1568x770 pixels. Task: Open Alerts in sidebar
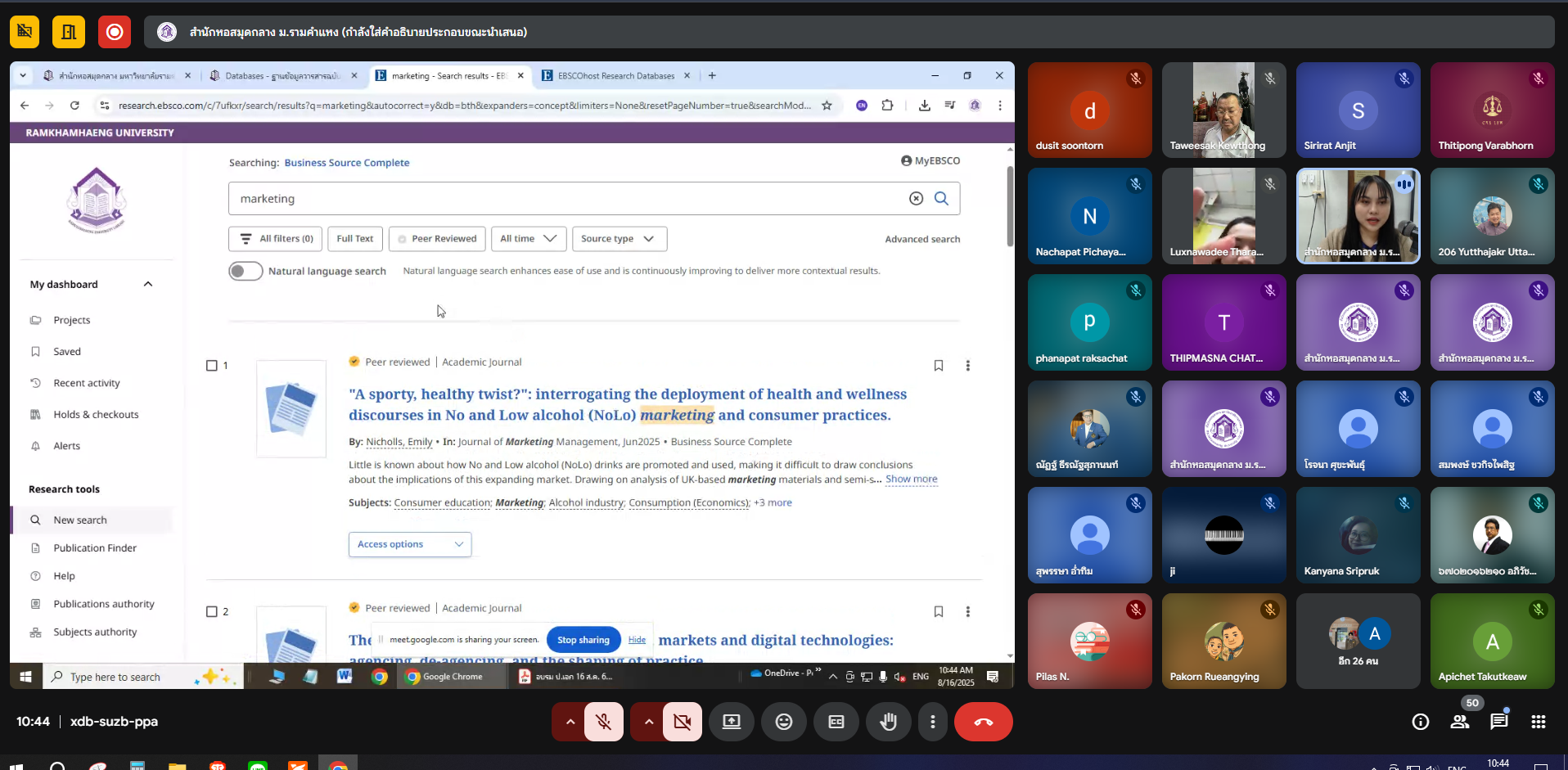coord(67,446)
